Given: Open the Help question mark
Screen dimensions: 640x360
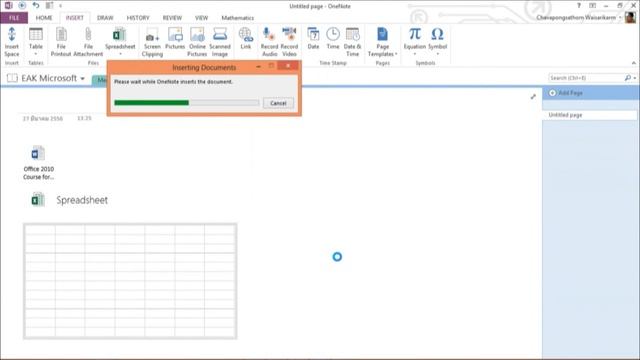Looking at the screenshot, I should point(579,5).
